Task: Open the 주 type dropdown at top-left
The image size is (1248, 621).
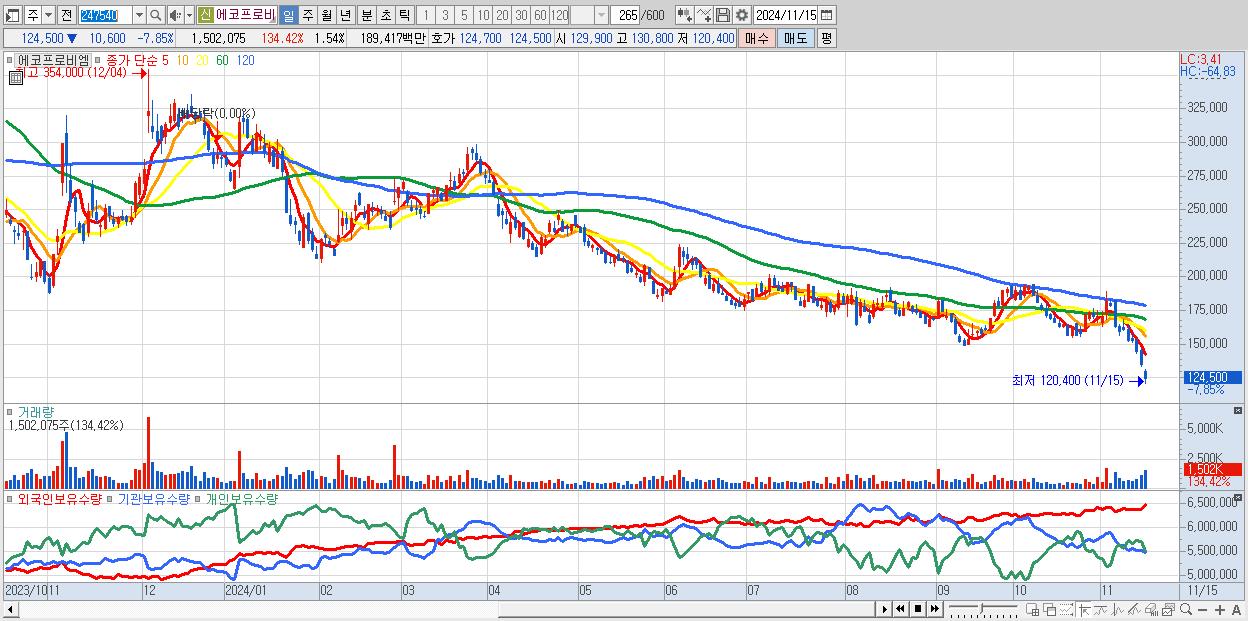Action: 49,15
